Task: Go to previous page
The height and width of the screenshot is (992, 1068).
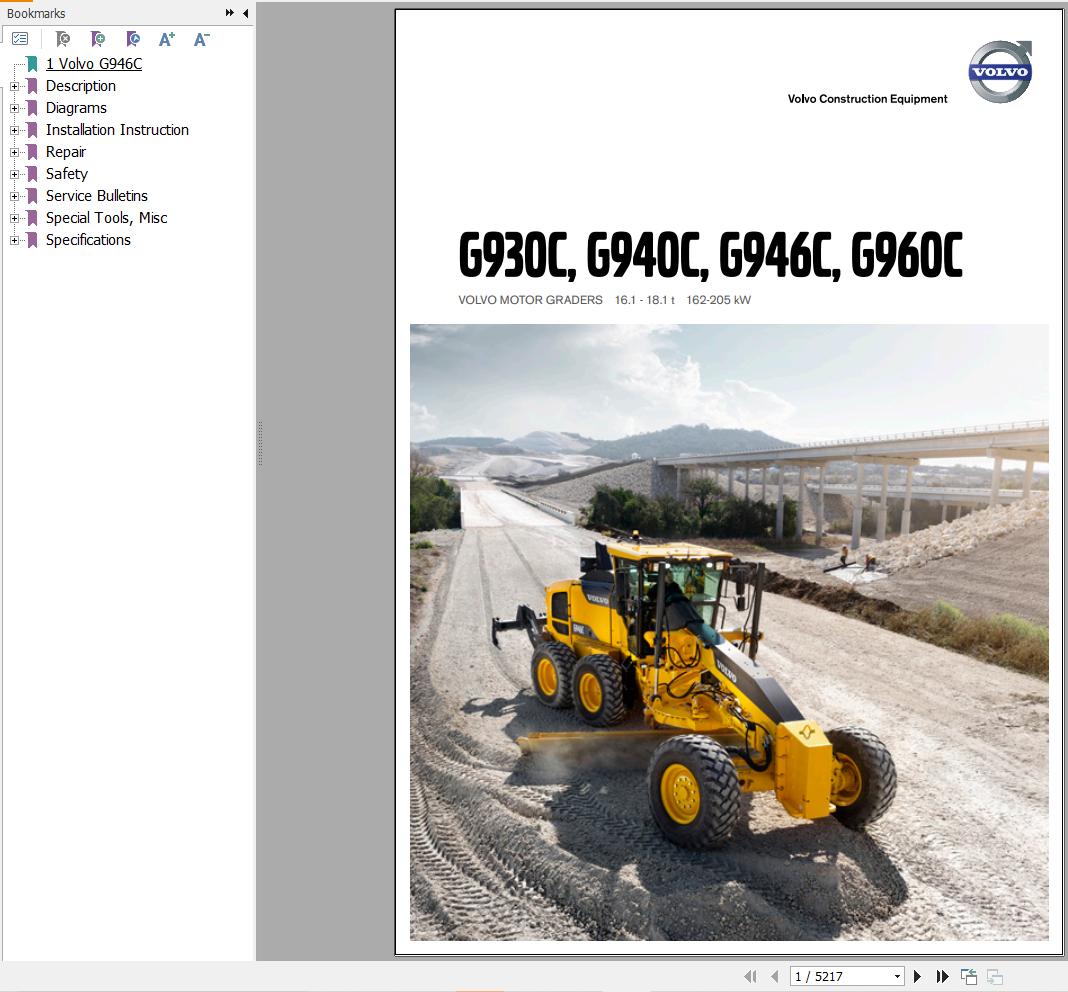Action: [x=774, y=976]
